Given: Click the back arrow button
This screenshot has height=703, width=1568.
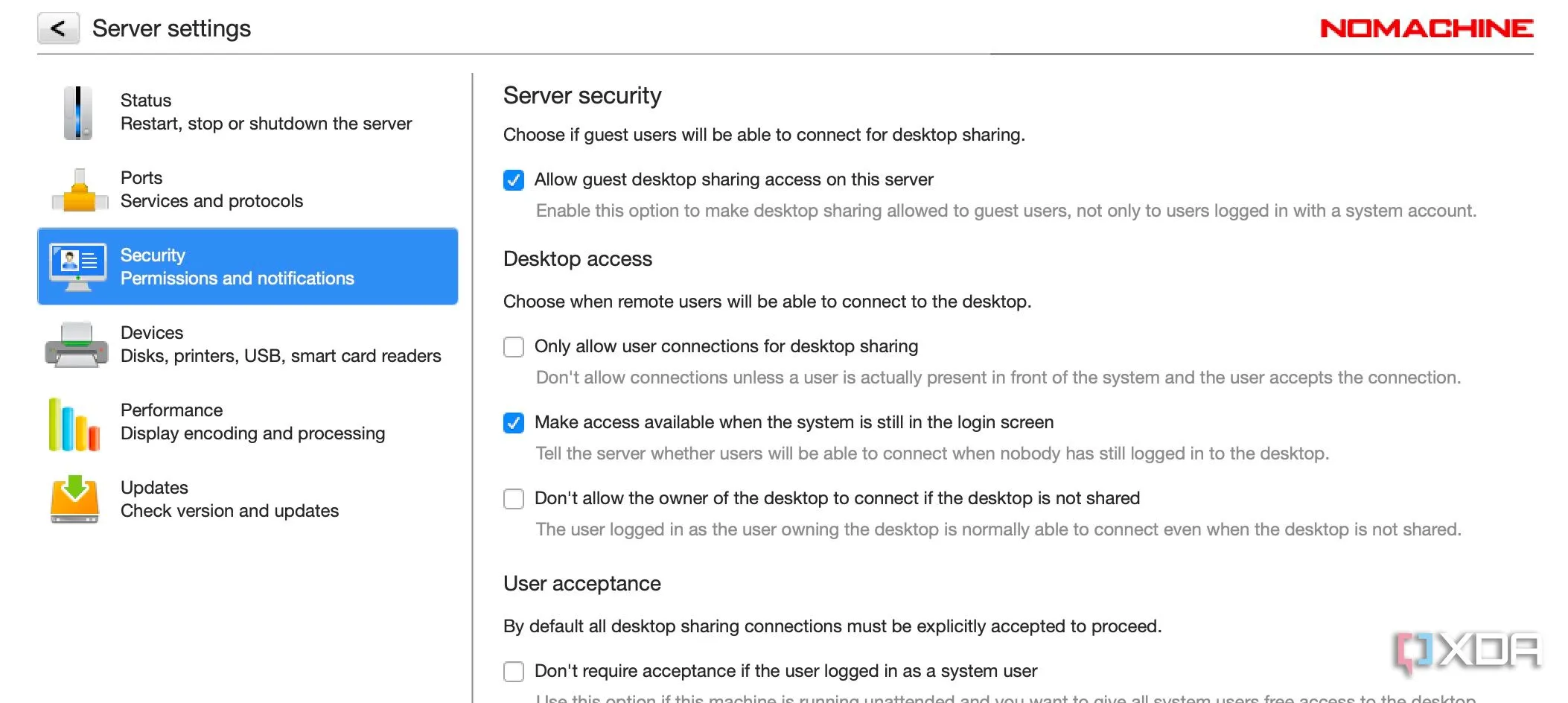Looking at the screenshot, I should 58,28.
